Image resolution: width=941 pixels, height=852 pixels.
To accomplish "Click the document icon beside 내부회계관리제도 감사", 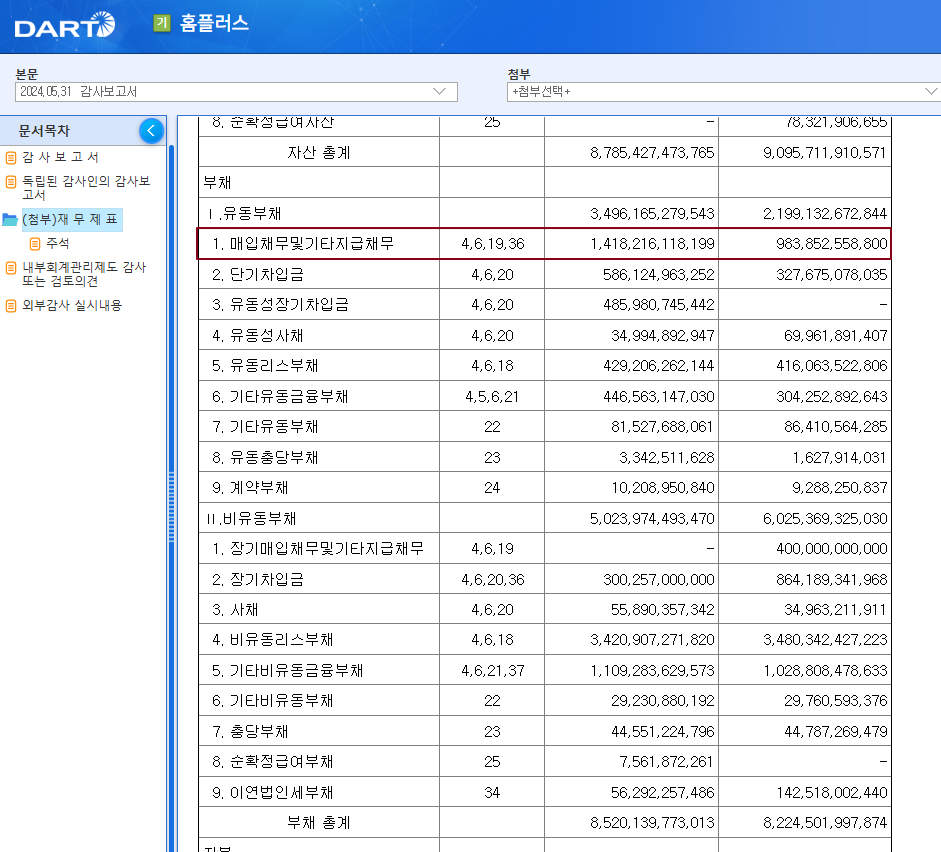I will (x=11, y=268).
